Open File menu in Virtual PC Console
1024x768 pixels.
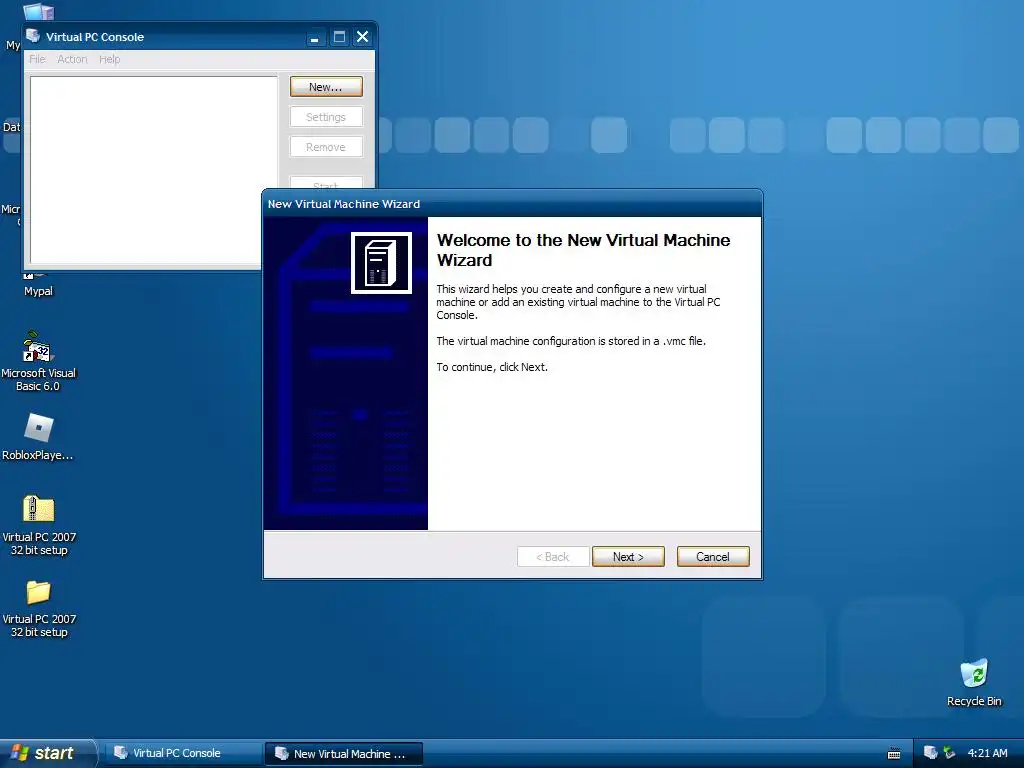pyautogui.click(x=37, y=59)
